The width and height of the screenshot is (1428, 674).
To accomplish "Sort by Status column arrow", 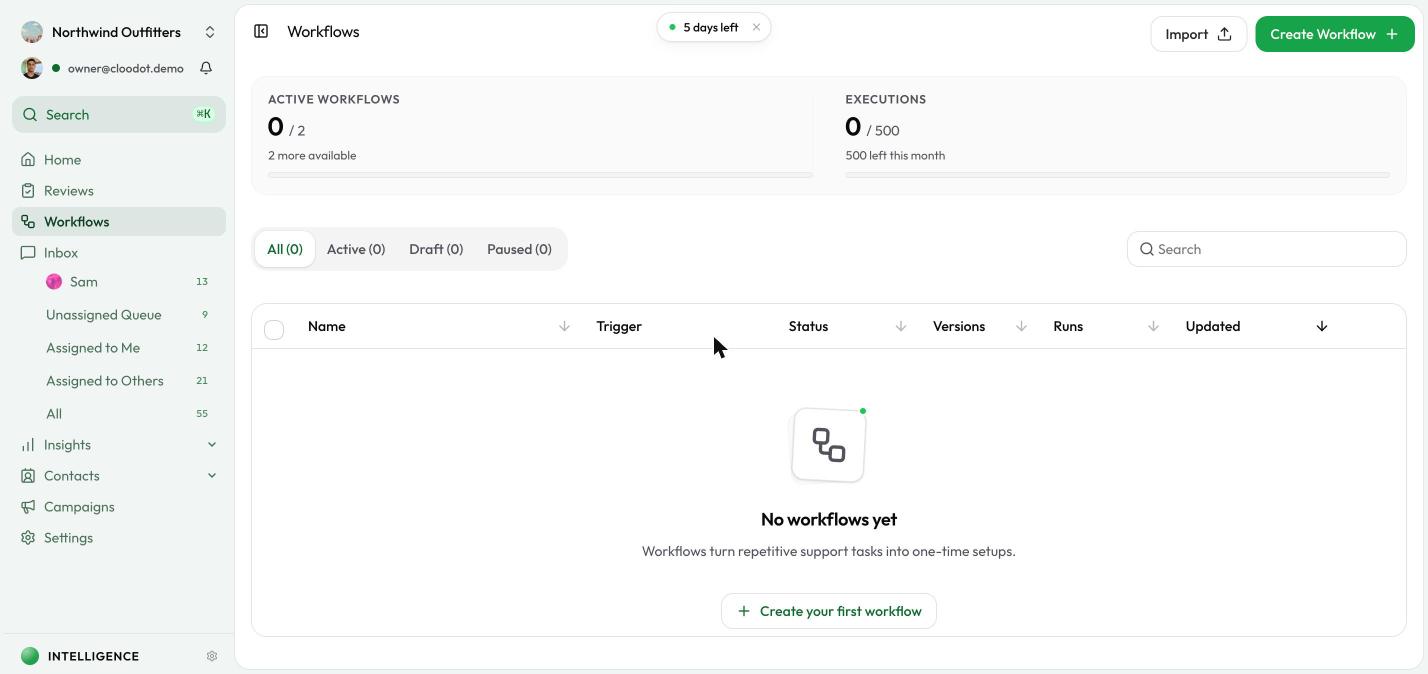I will 901,326.
